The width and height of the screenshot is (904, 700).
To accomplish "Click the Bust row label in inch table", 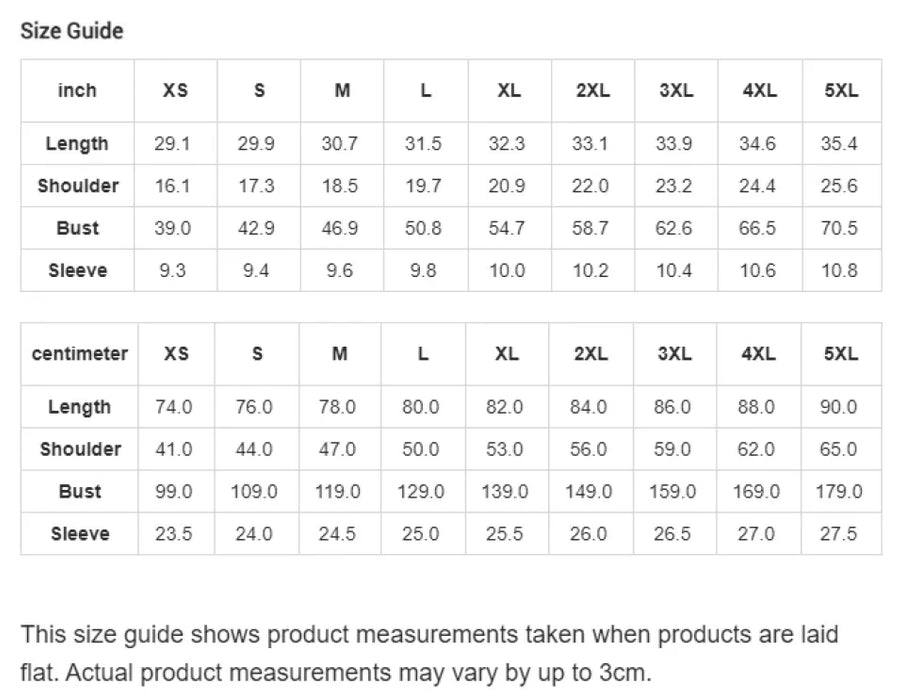I will point(77,228).
